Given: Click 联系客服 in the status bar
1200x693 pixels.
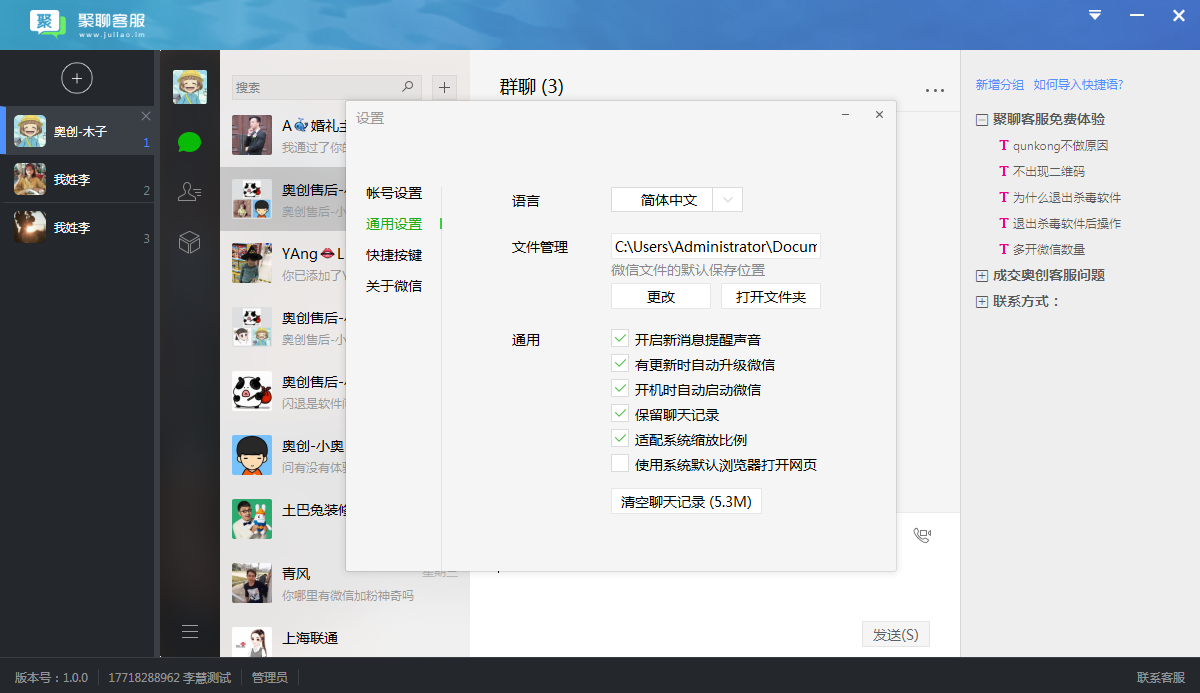Looking at the screenshot, I should 1161,677.
